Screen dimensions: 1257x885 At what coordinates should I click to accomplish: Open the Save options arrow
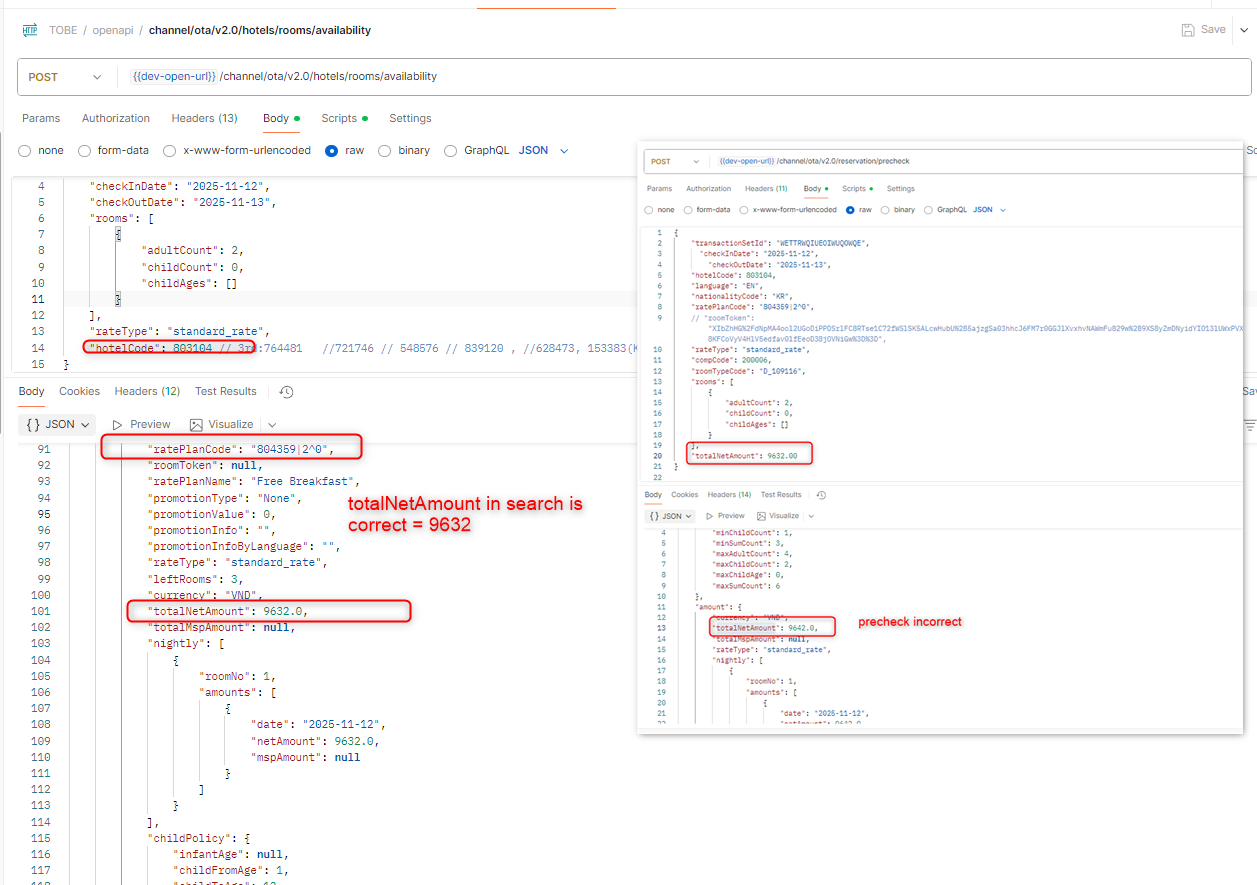pyautogui.click(x=1244, y=30)
